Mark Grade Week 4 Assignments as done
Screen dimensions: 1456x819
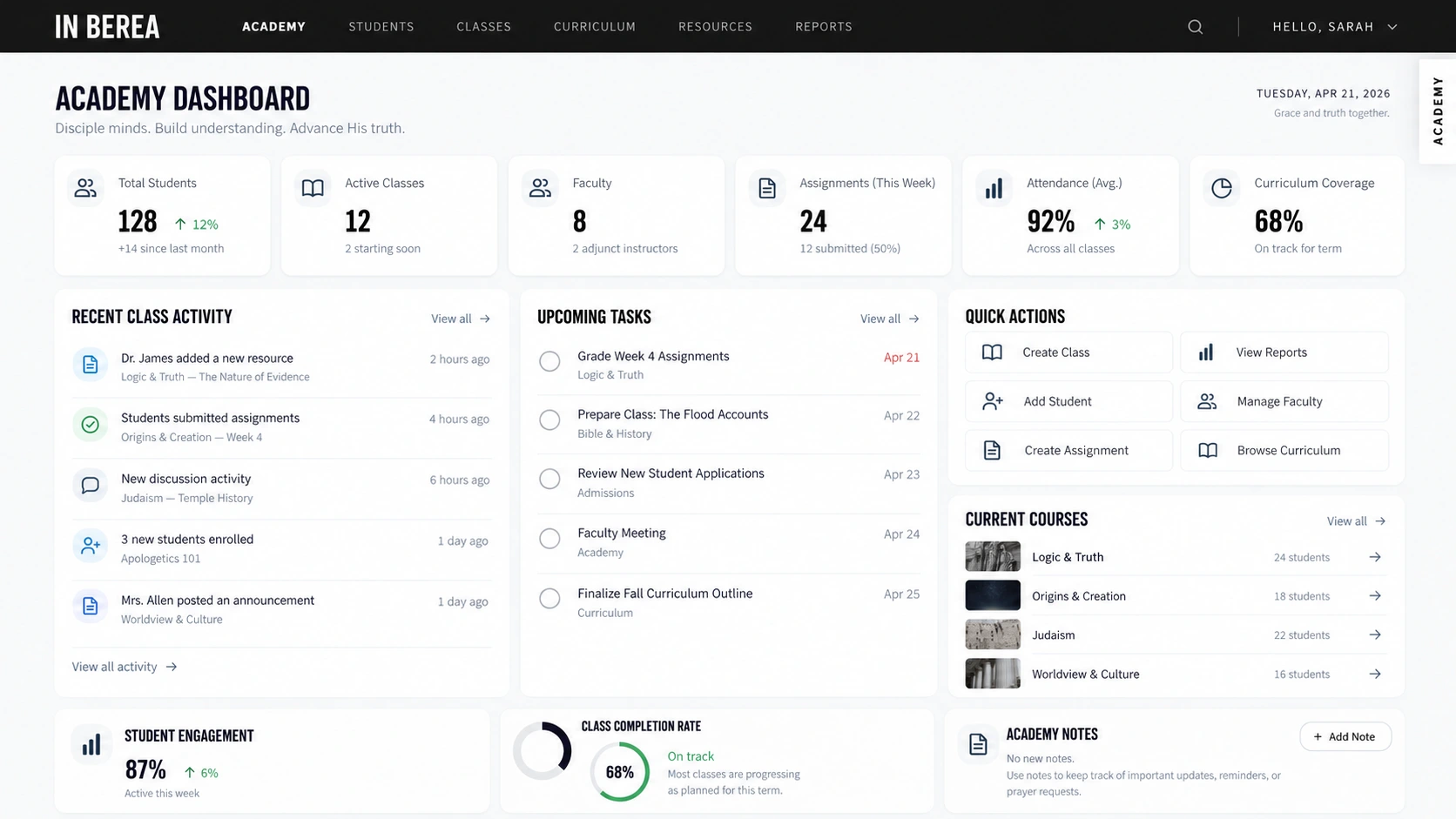click(549, 361)
